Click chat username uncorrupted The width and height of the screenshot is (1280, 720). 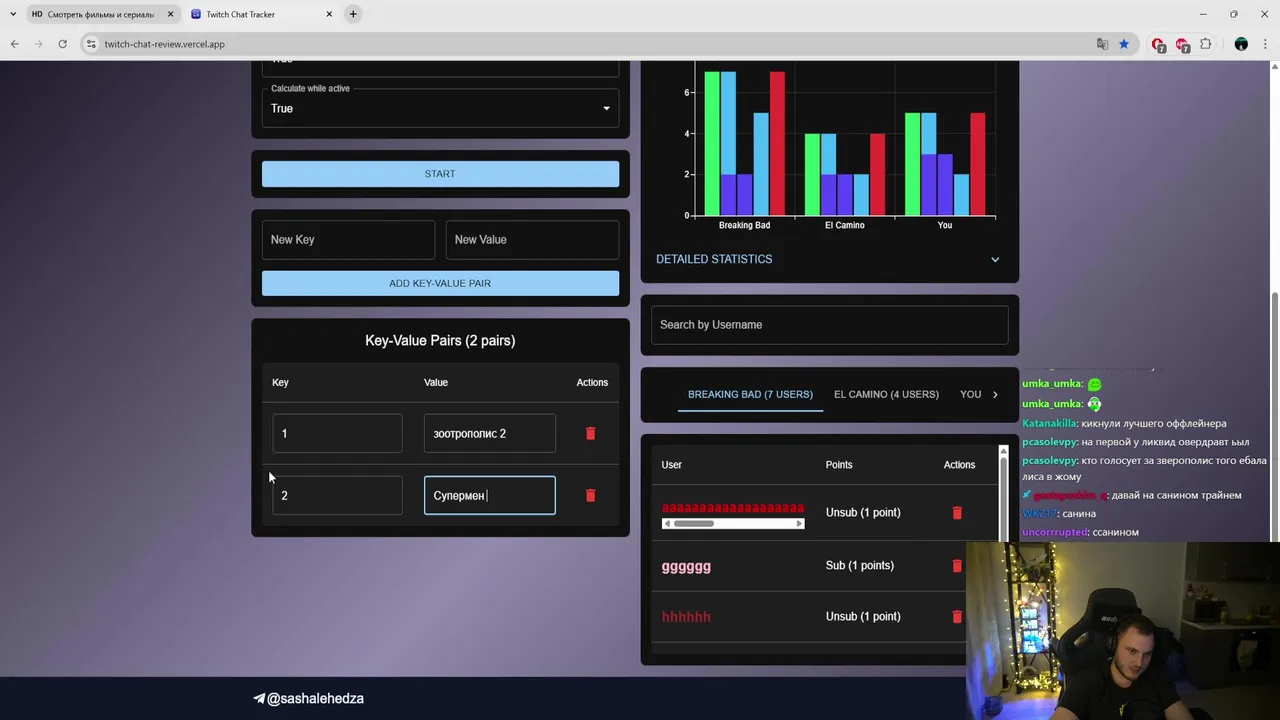click(1054, 532)
